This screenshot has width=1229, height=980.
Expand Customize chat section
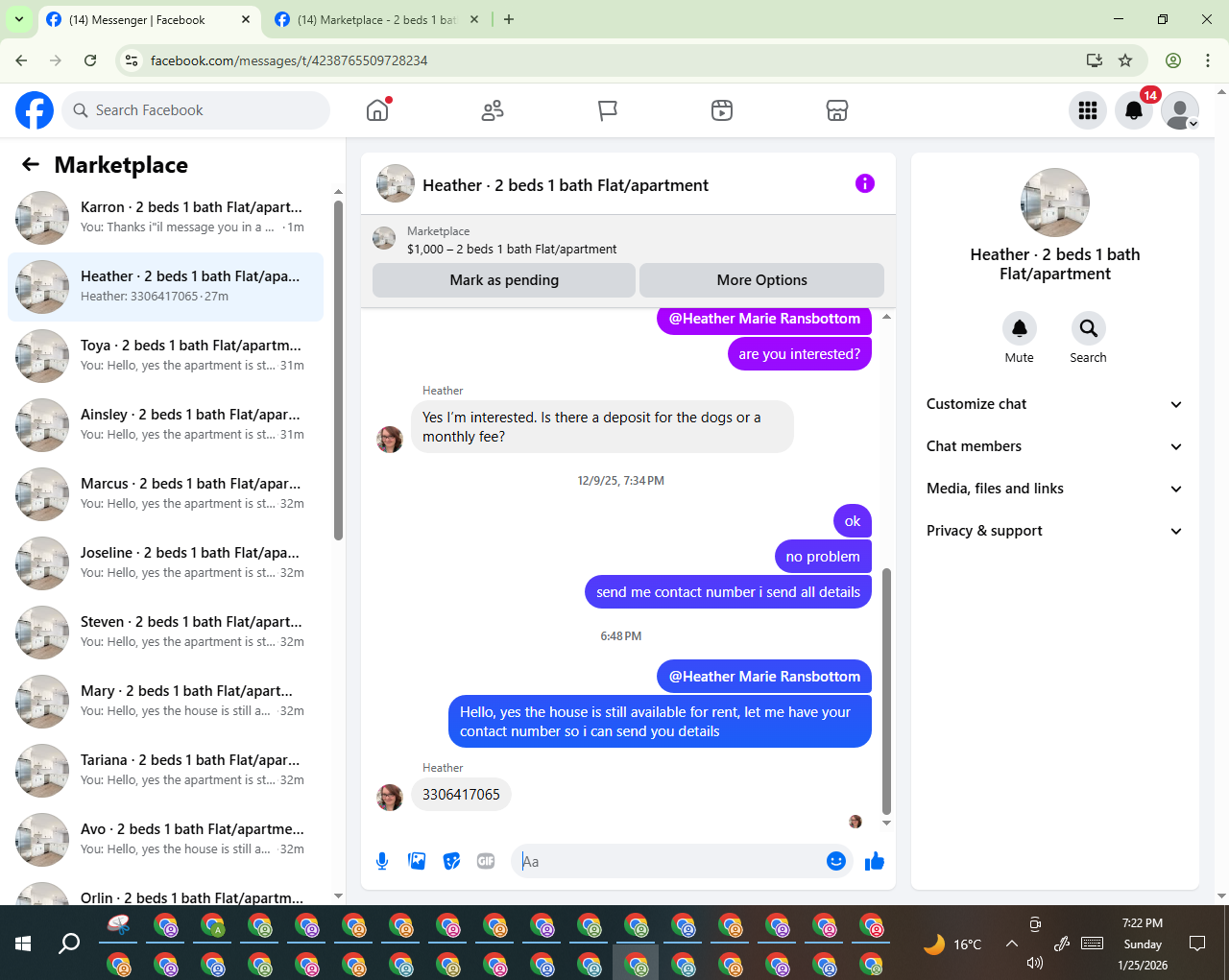click(1055, 404)
